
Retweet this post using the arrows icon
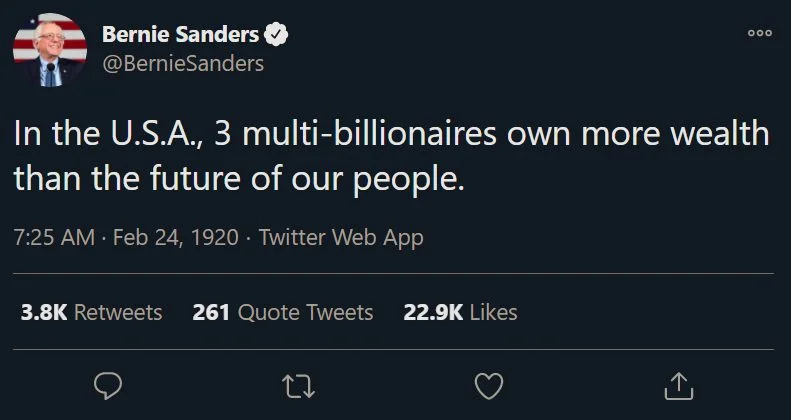pyautogui.click(x=297, y=384)
